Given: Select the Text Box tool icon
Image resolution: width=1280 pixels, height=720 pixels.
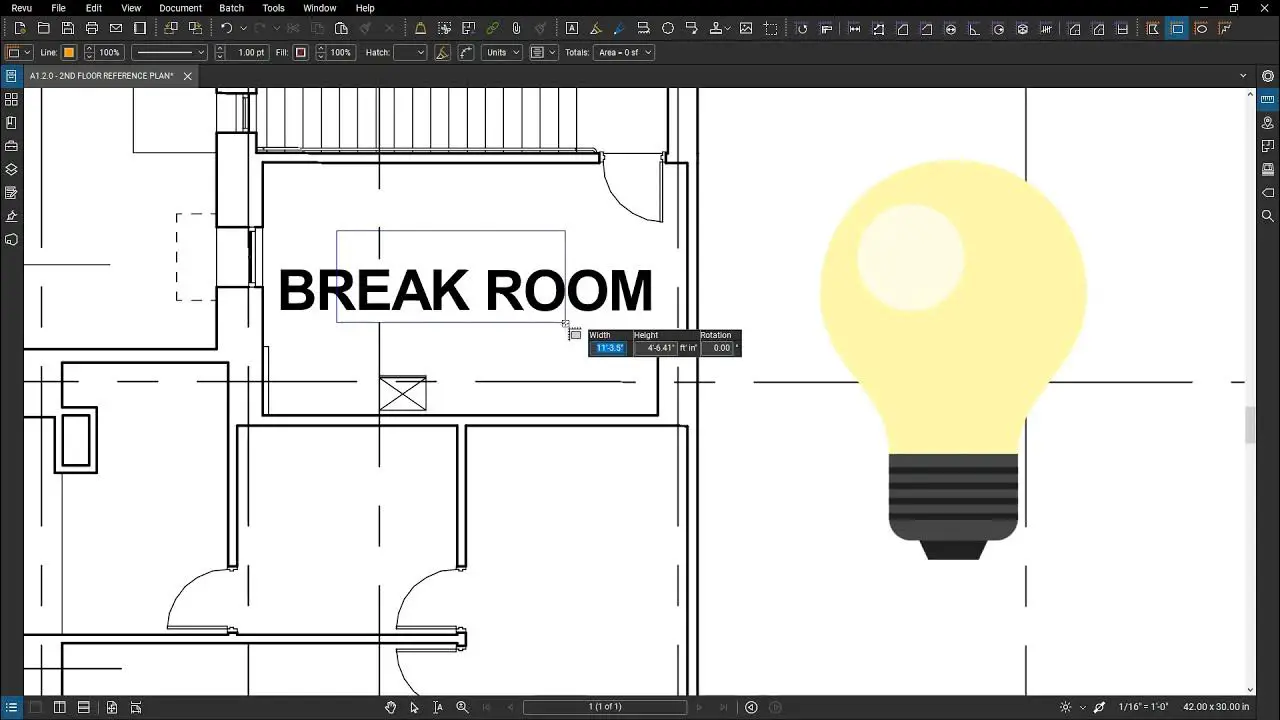Looking at the screenshot, I should point(571,28).
